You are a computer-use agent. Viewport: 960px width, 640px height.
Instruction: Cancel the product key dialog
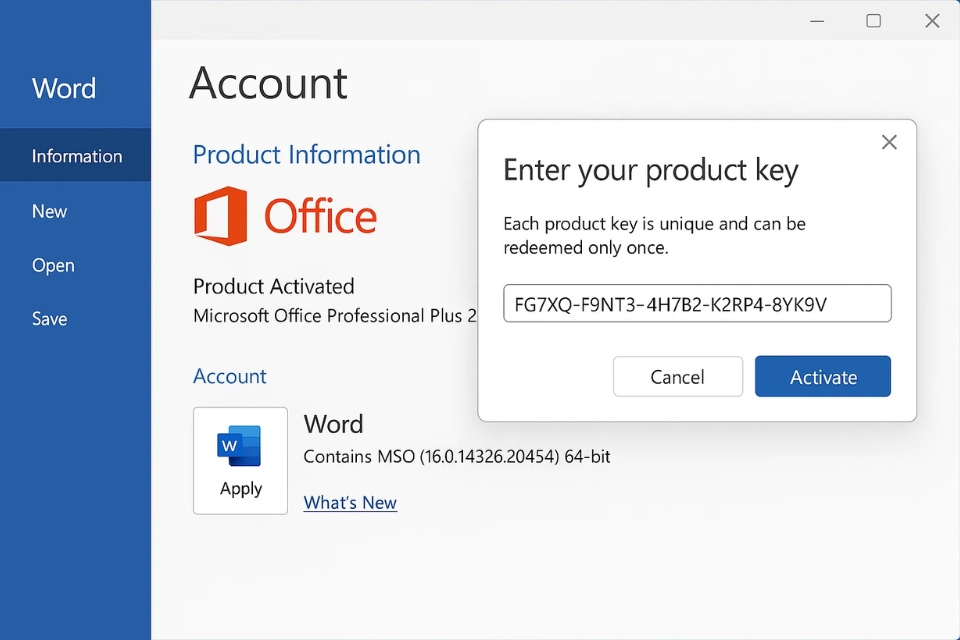click(678, 376)
